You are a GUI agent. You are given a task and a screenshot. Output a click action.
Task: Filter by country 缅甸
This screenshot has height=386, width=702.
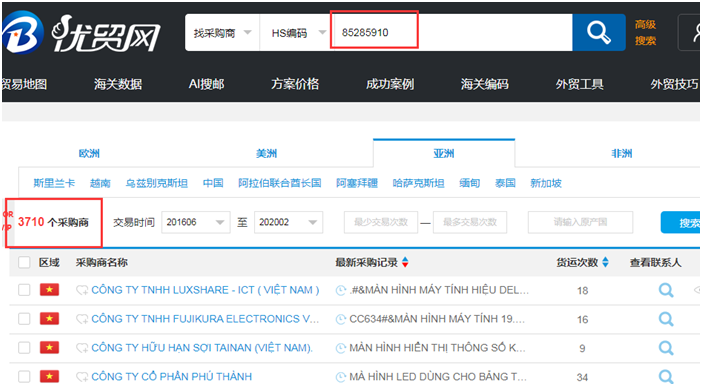point(470,183)
